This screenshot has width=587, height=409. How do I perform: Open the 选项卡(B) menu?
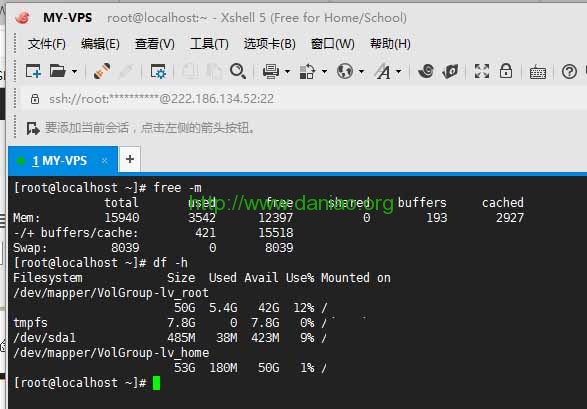click(x=270, y=44)
